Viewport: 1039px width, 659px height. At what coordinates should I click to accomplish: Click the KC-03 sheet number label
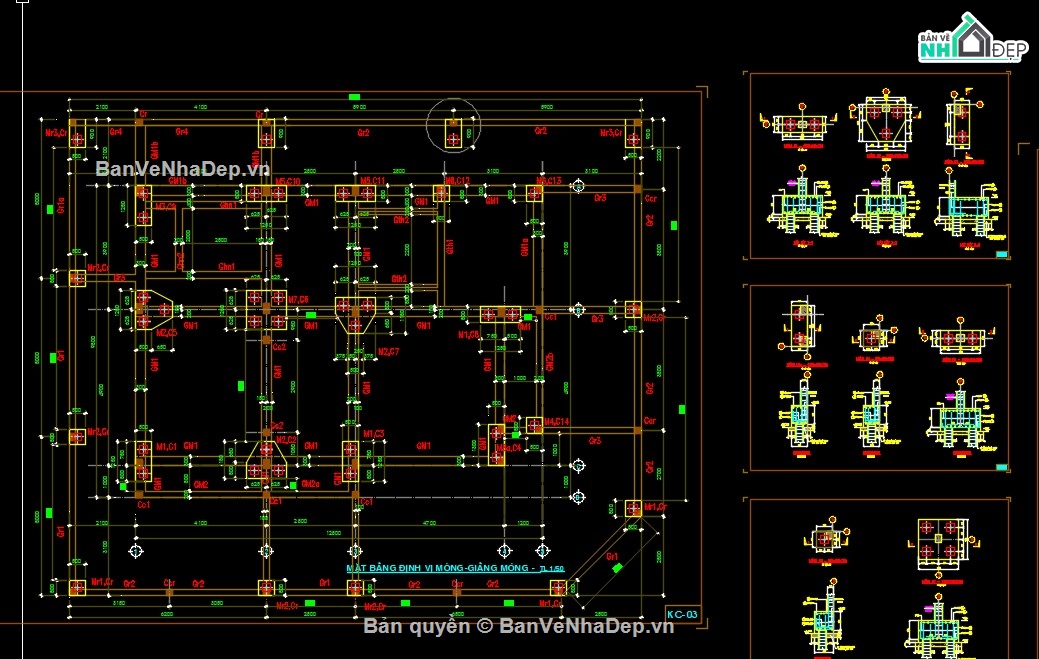[x=681, y=614]
